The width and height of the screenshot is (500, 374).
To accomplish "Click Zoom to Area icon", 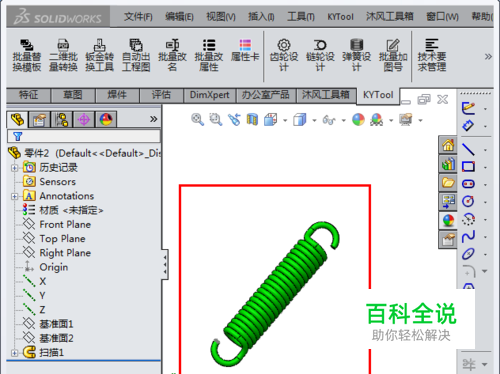I will (216, 119).
